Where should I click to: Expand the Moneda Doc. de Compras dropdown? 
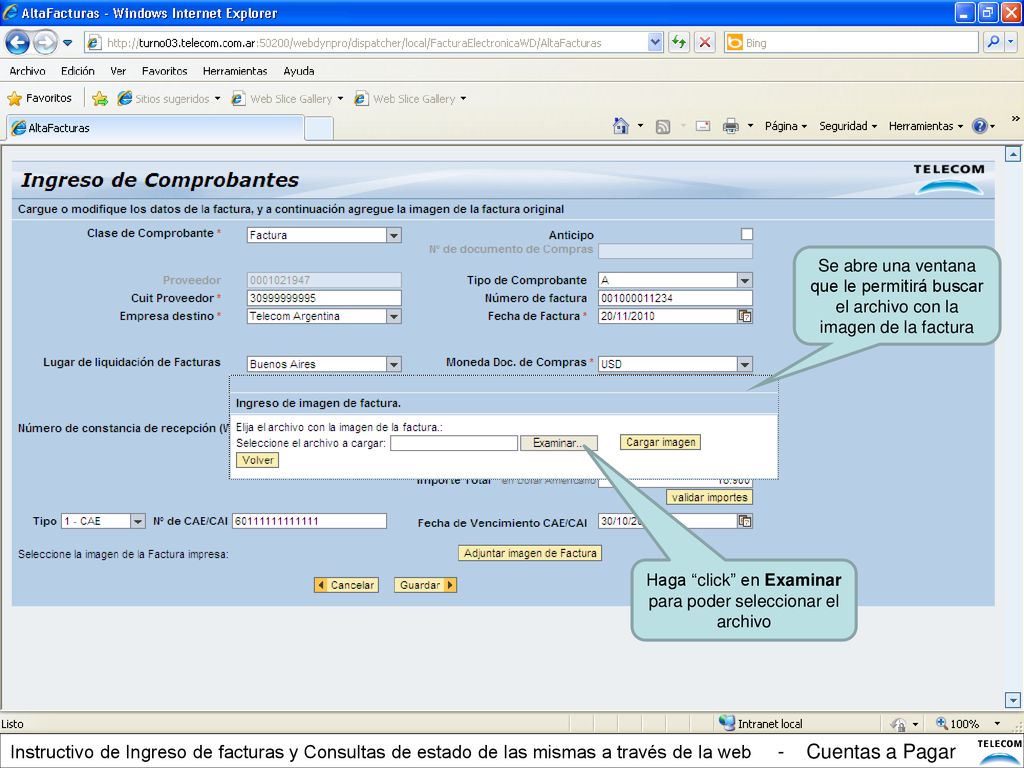[744, 364]
